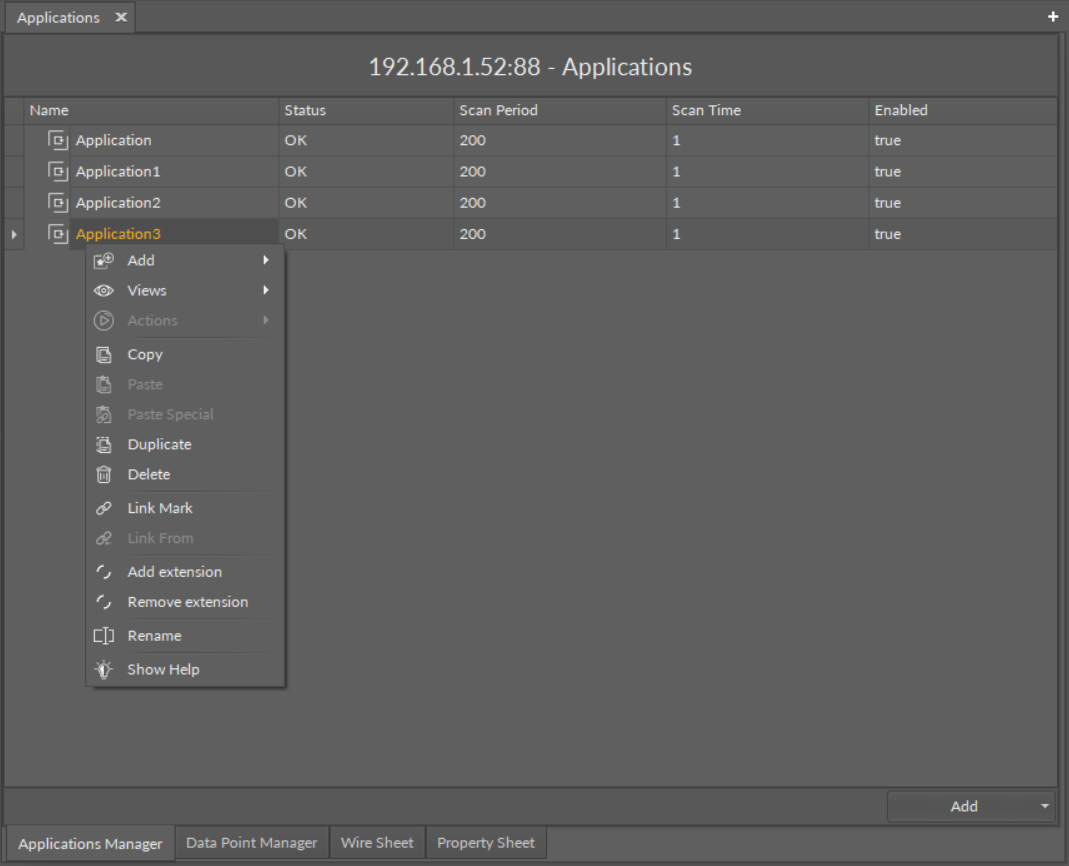Click the Link Mark chain icon
This screenshot has height=866, width=1069.
[103, 509]
